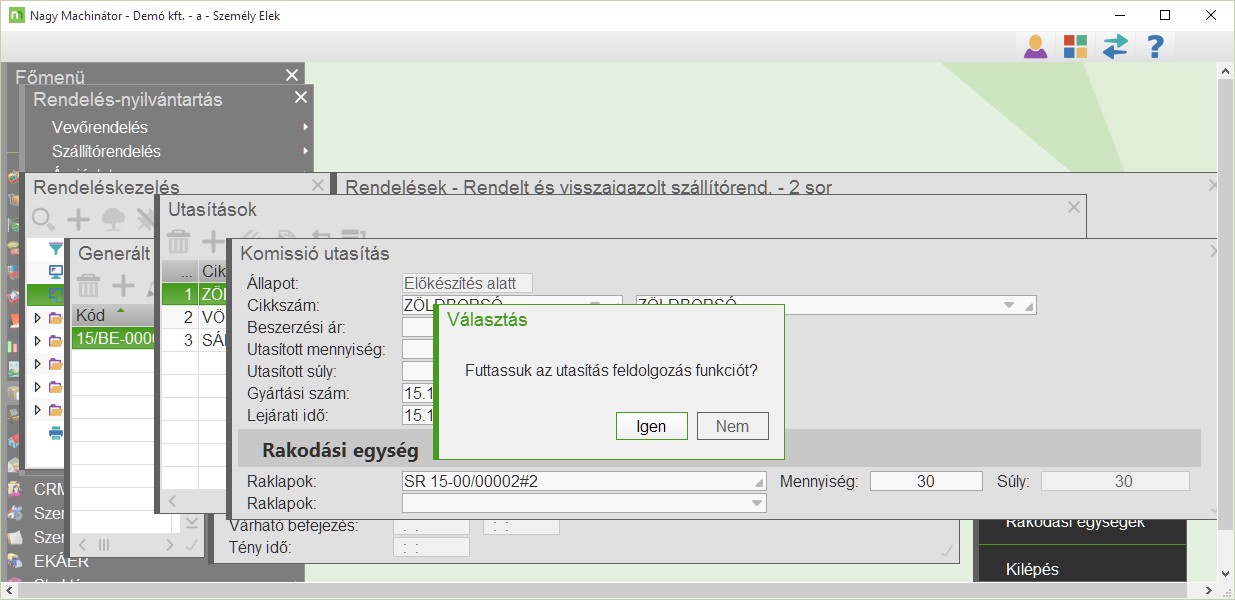
Task: Open help with the question mark icon
Action: [x=1155, y=46]
